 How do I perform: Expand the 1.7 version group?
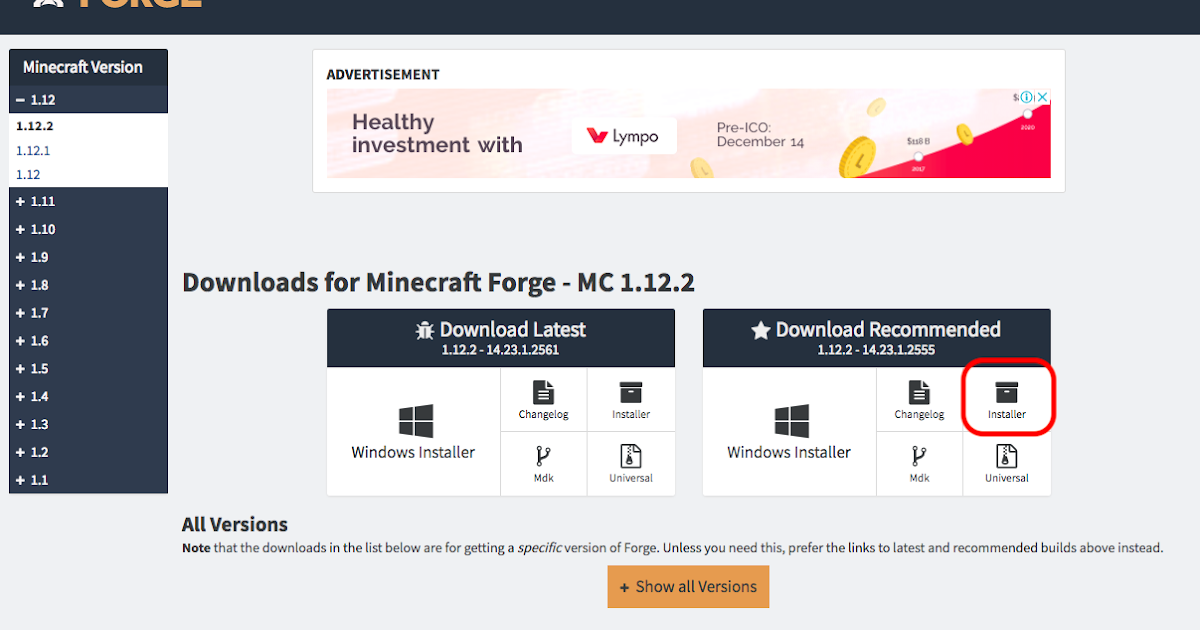(88, 313)
